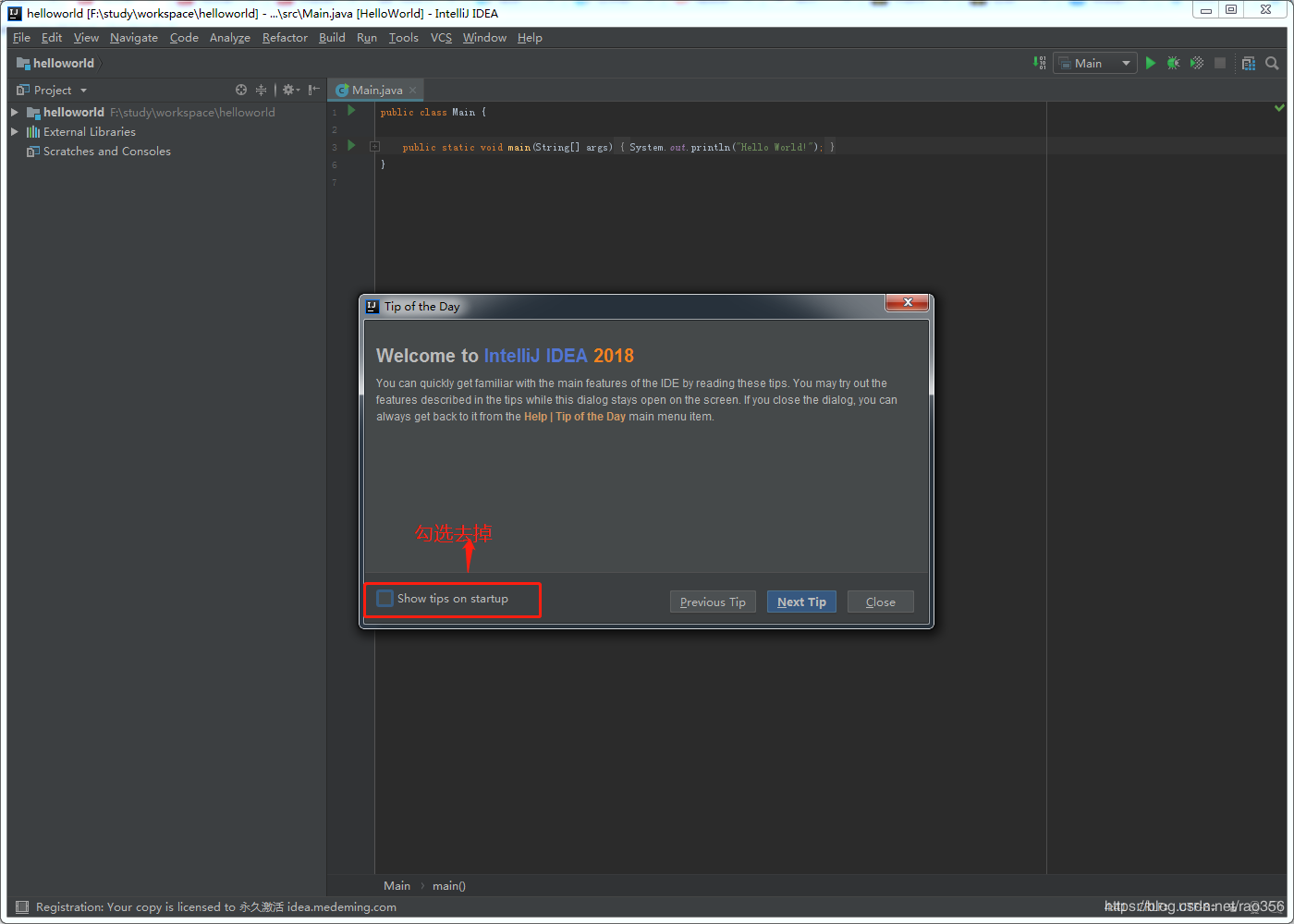
Task: Click the closing brace on line 6
Action: tap(383, 164)
